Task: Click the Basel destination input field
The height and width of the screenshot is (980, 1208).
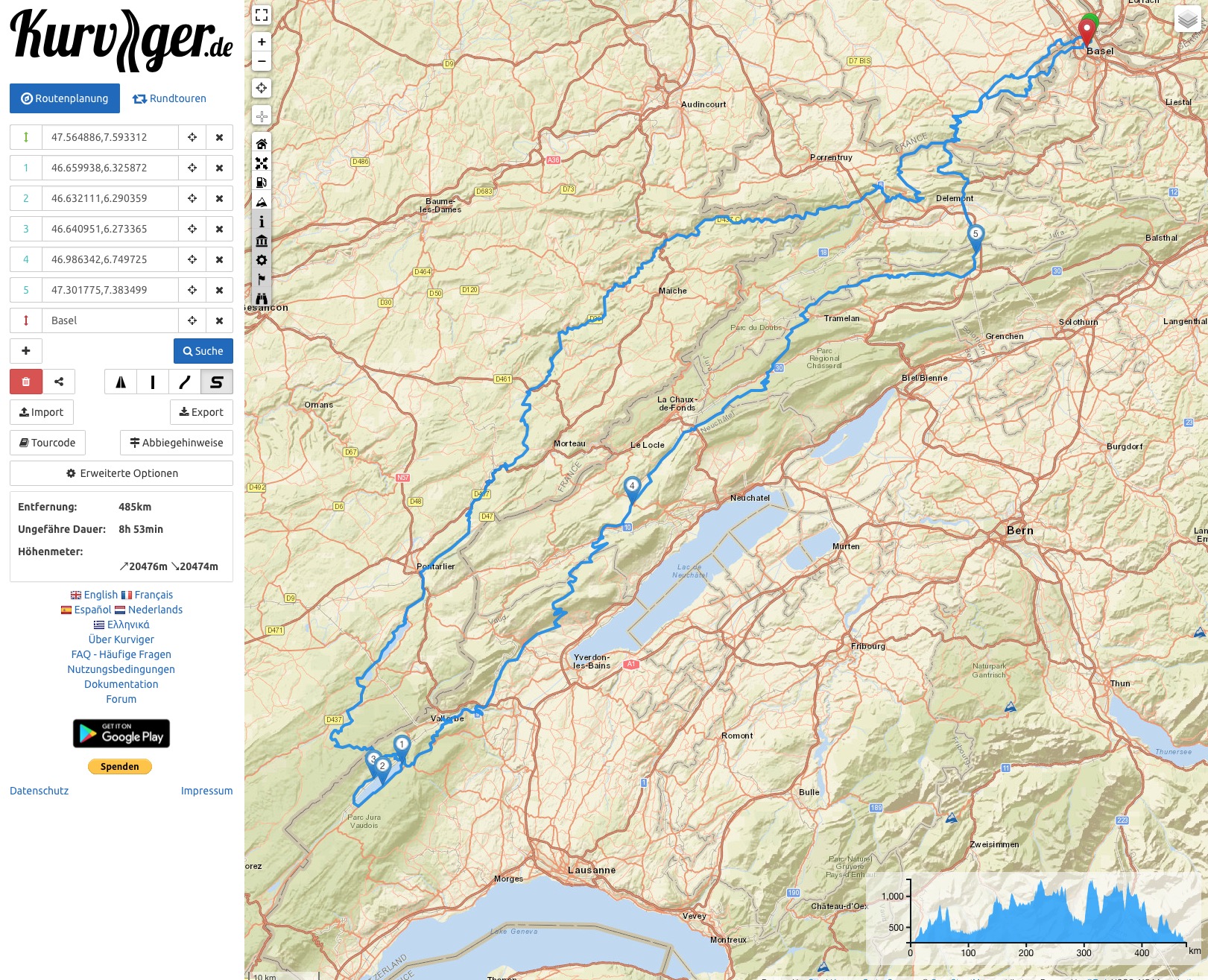Action: [110, 320]
